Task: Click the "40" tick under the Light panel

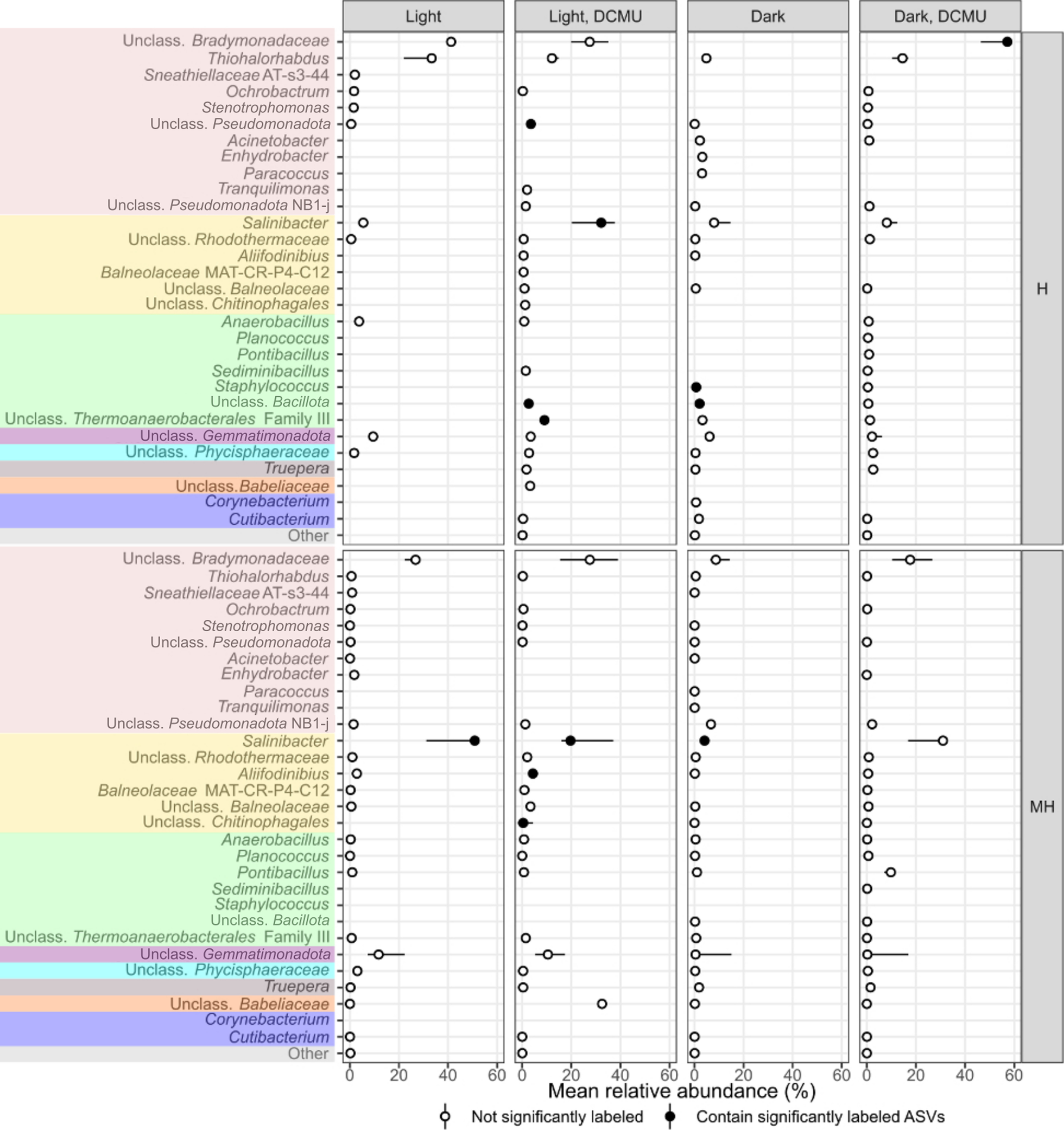Action: [448, 1075]
